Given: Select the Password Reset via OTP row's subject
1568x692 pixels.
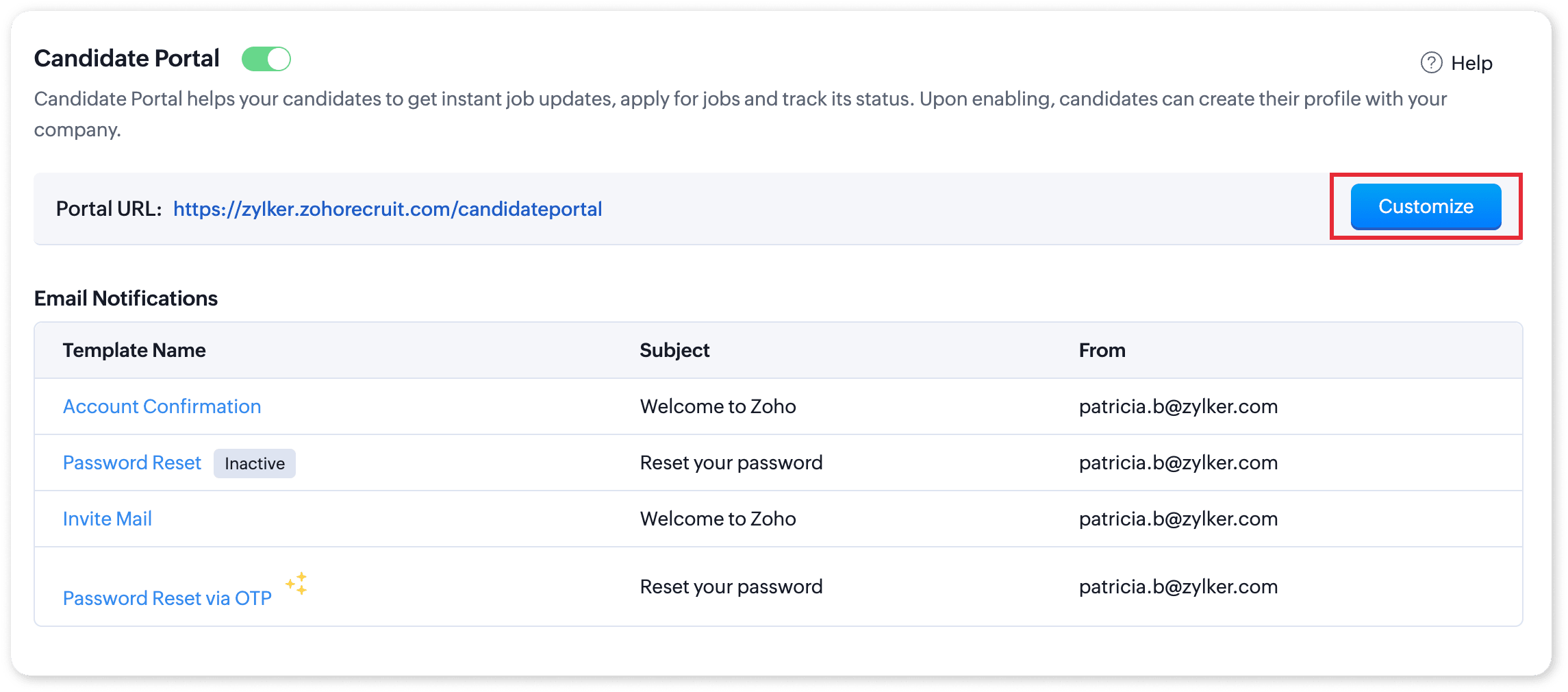Looking at the screenshot, I should tap(731, 586).
